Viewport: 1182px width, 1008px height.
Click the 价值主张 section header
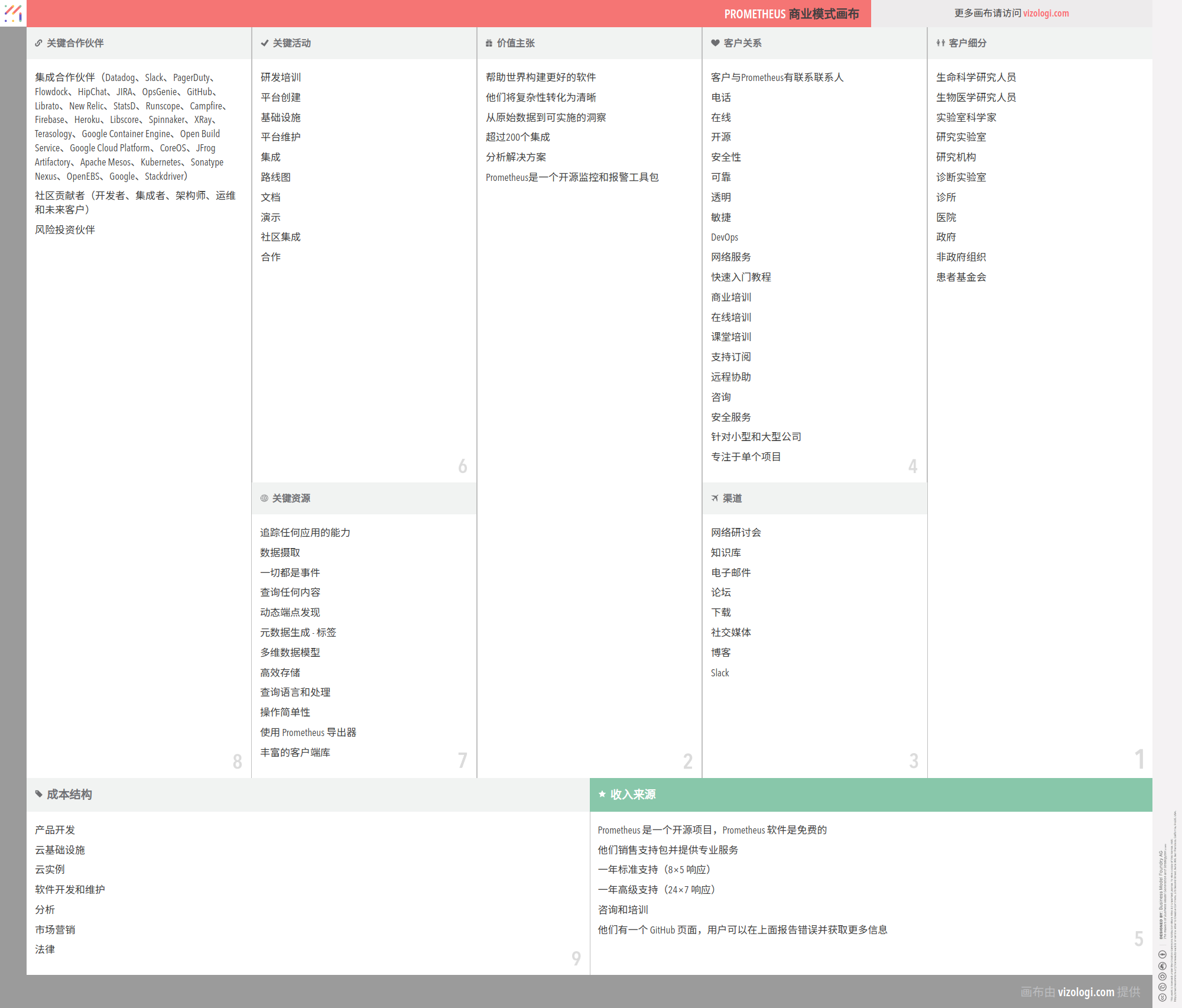tap(515, 43)
